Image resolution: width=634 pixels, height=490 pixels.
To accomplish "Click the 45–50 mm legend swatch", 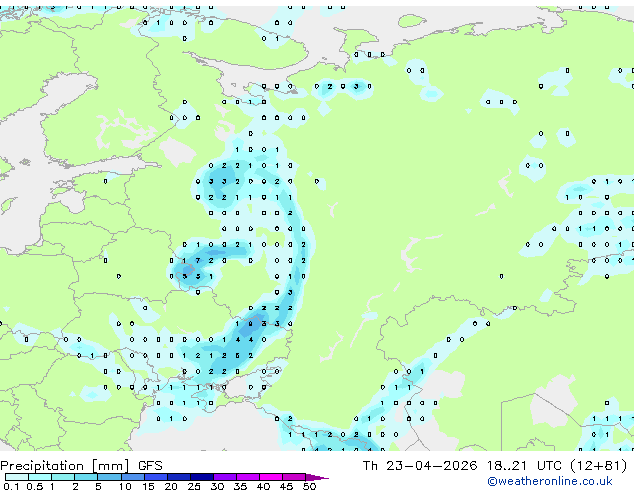I will pyautogui.click(x=294, y=477).
